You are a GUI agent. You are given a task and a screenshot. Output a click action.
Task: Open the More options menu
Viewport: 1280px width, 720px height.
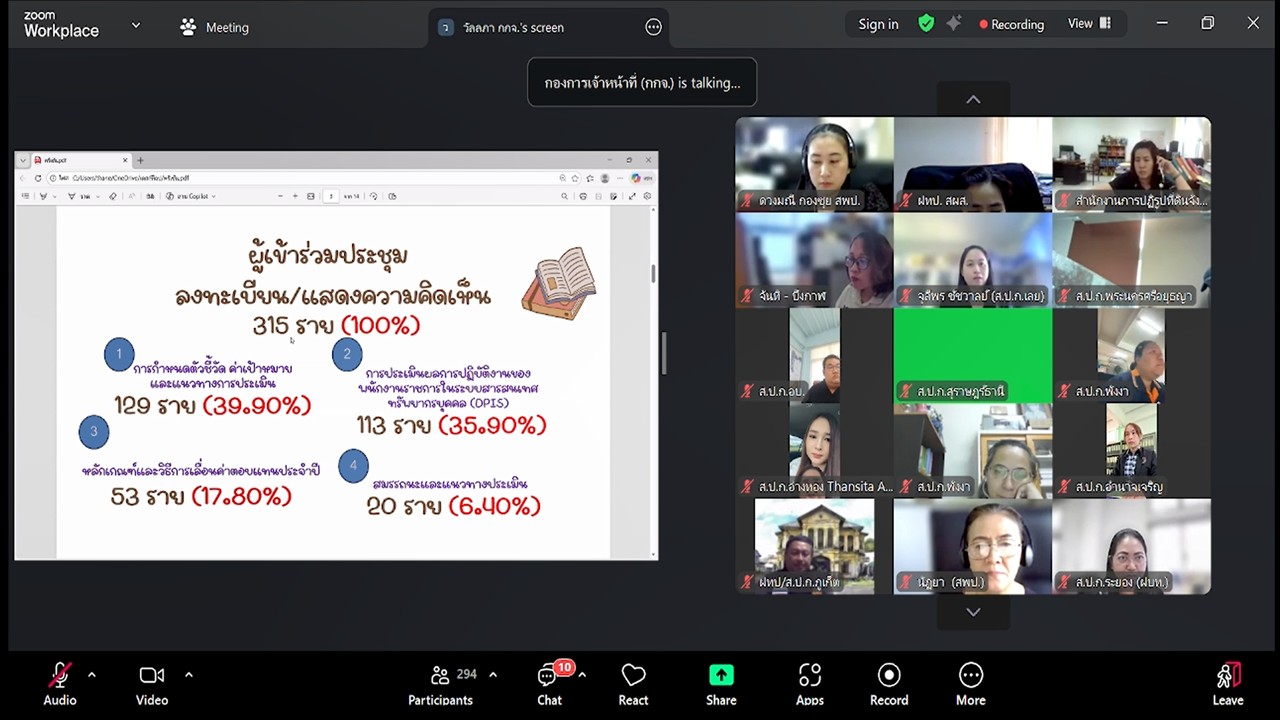pyautogui.click(x=970, y=685)
